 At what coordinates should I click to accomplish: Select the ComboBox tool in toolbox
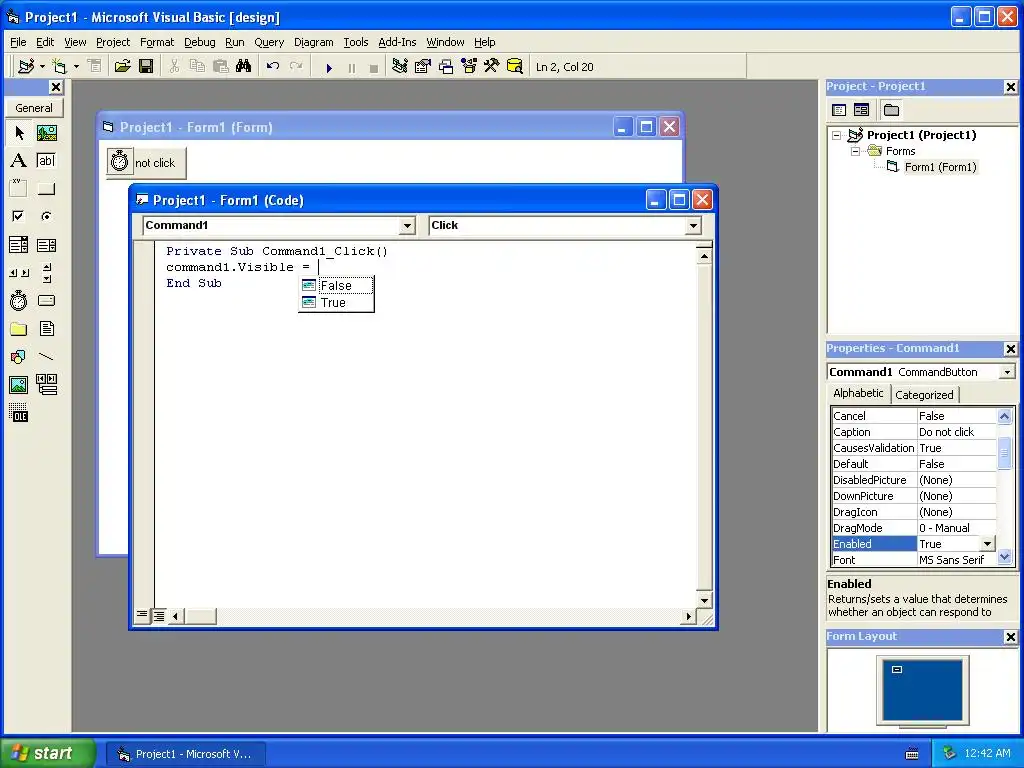(19, 245)
